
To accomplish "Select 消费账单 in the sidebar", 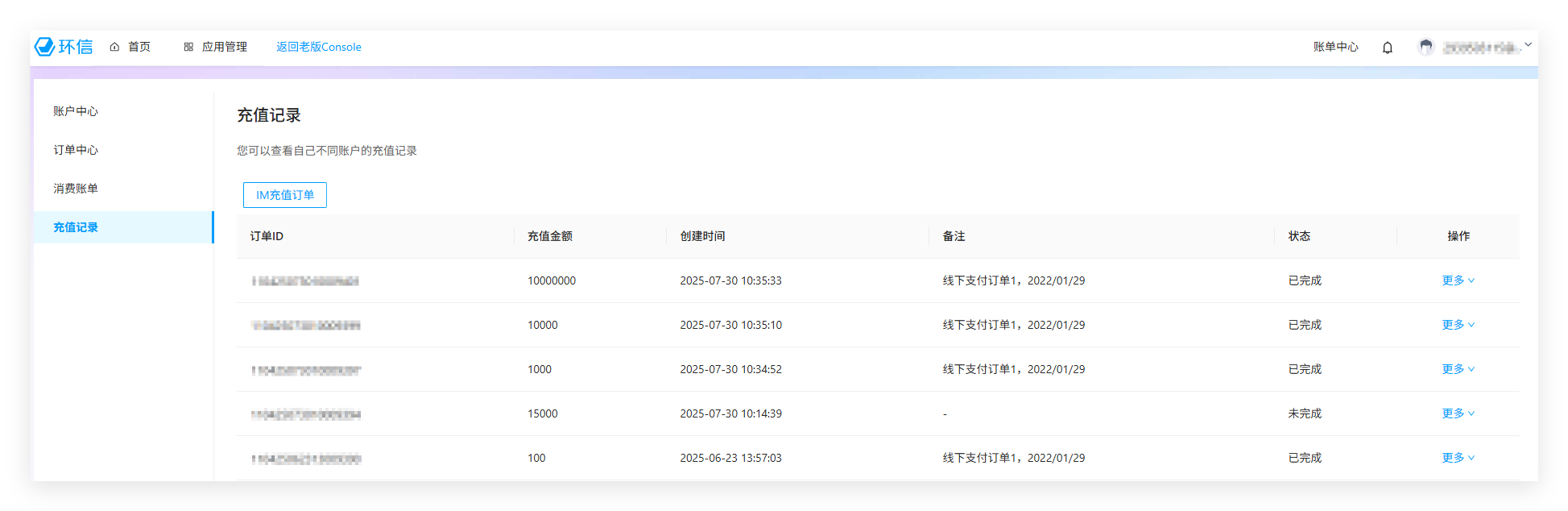I will (x=76, y=189).
